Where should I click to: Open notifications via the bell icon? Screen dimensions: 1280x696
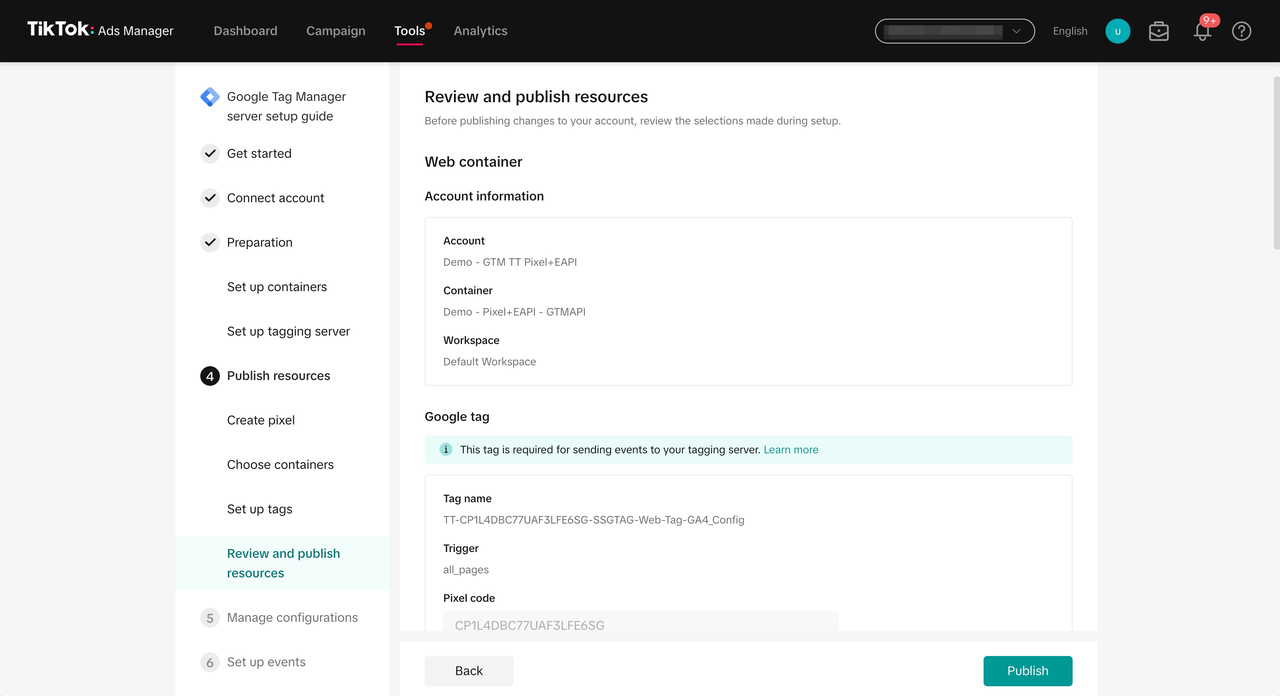(1201, 31)
